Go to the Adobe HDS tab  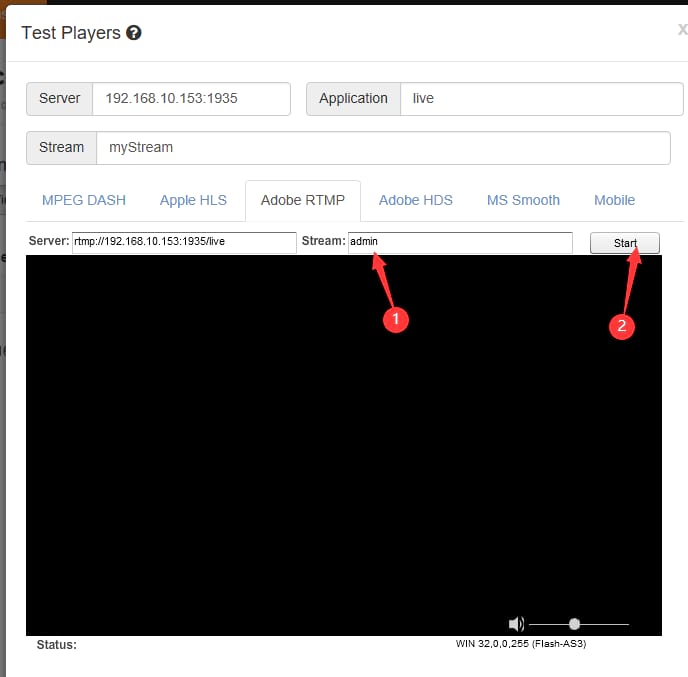[415, 200]
